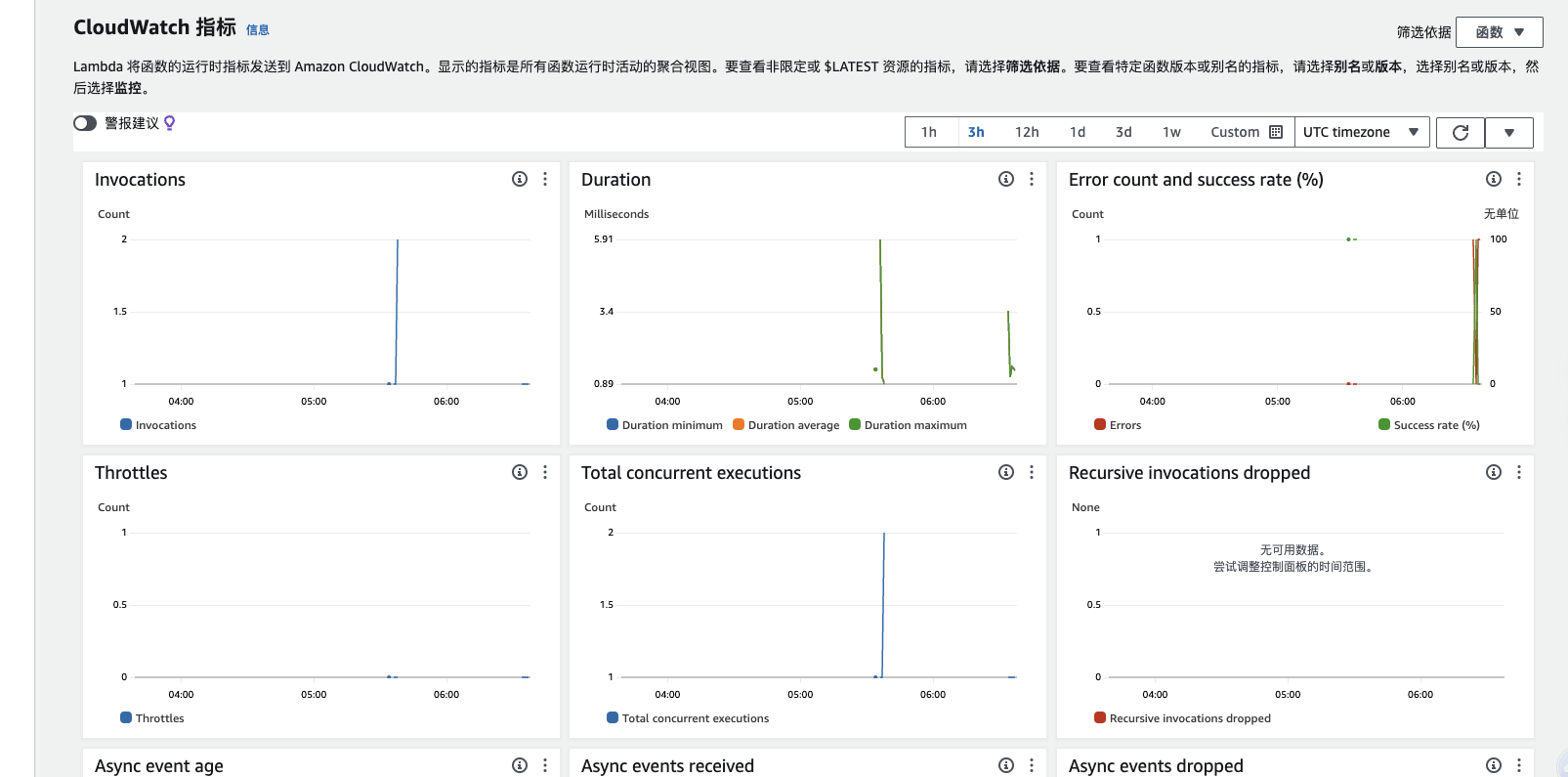This screenshot has height=777, width=1568.
Task: Select the 1w time range
Action: pyautogui.click(x=1171, y=132)
